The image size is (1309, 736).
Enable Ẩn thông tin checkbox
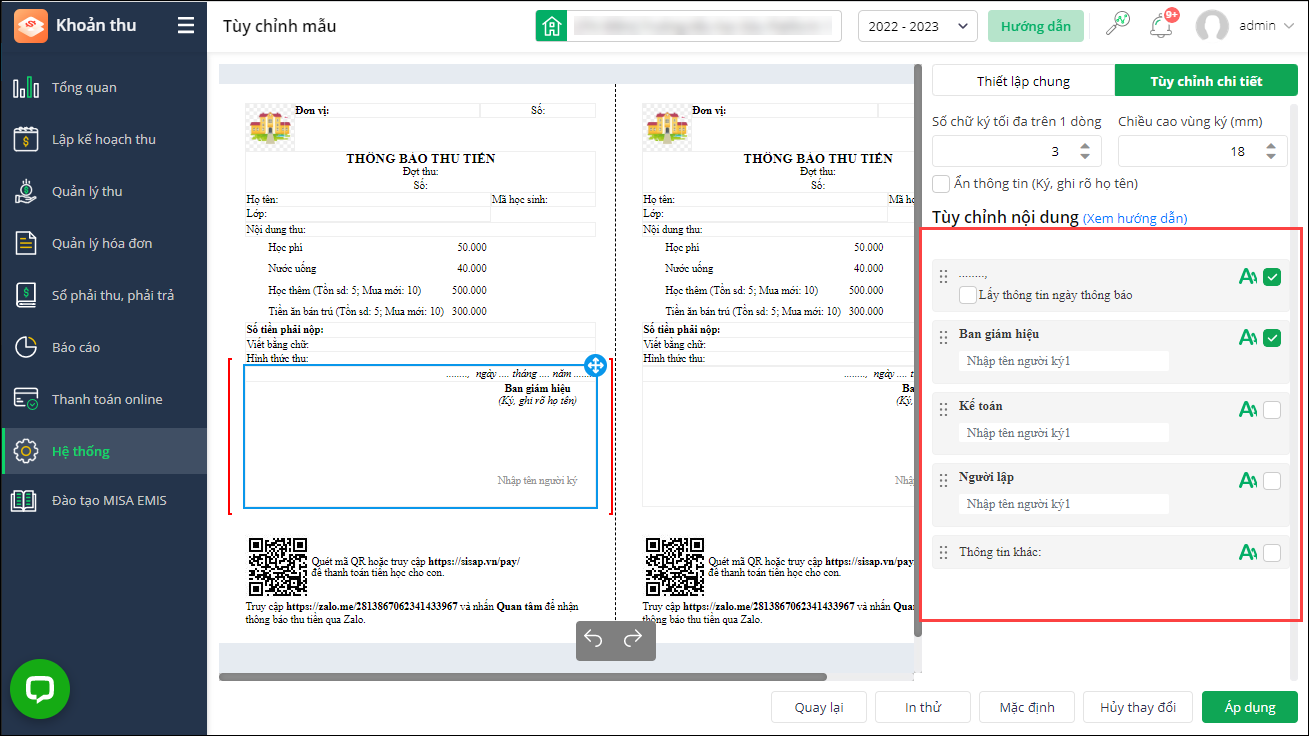[x=940, y=184]
